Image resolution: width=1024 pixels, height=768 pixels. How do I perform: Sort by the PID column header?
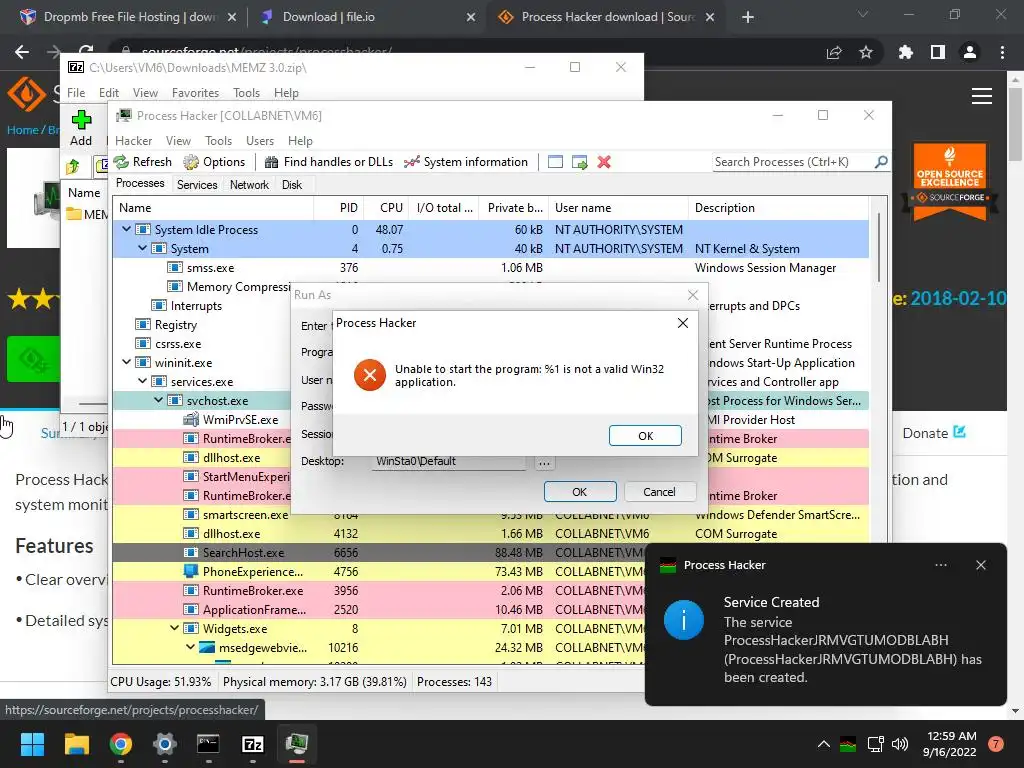(339, 208)
